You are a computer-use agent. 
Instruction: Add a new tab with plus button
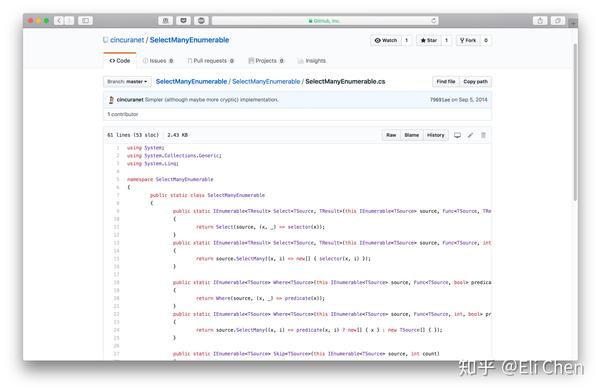tap(573, 23)
